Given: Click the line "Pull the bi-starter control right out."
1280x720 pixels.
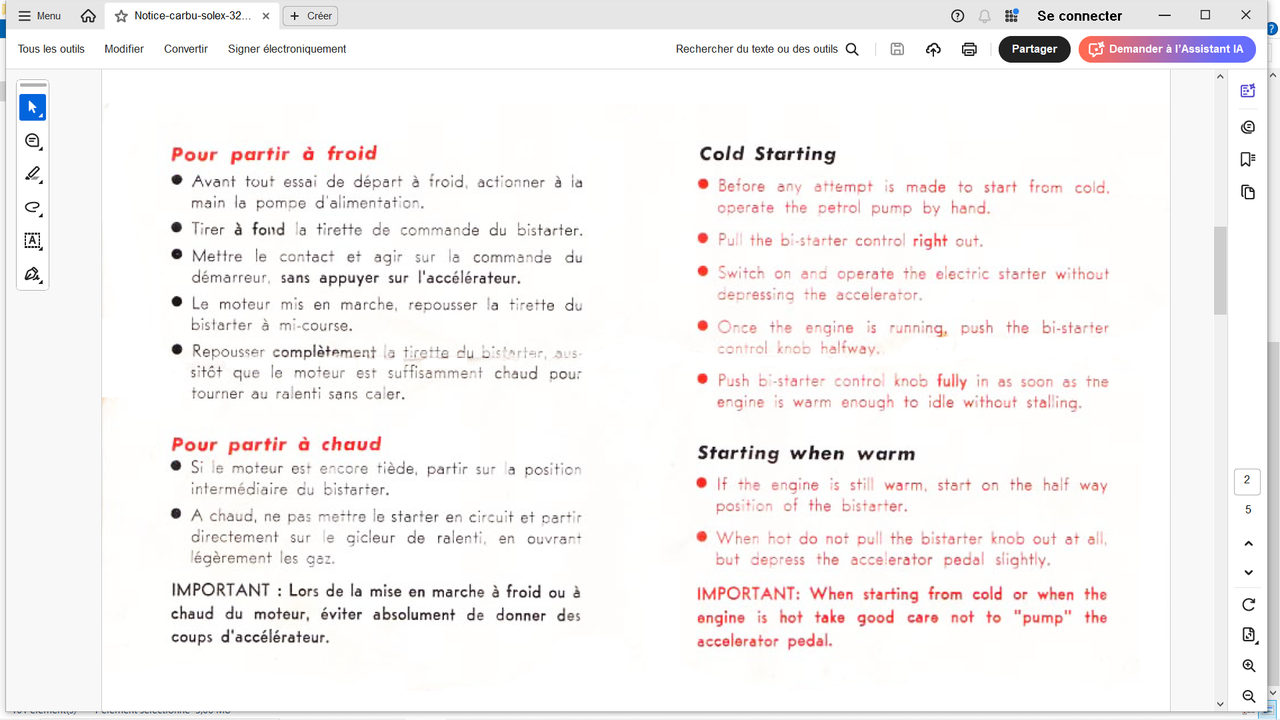Looking at the screenshot, I should coord(850,241).
